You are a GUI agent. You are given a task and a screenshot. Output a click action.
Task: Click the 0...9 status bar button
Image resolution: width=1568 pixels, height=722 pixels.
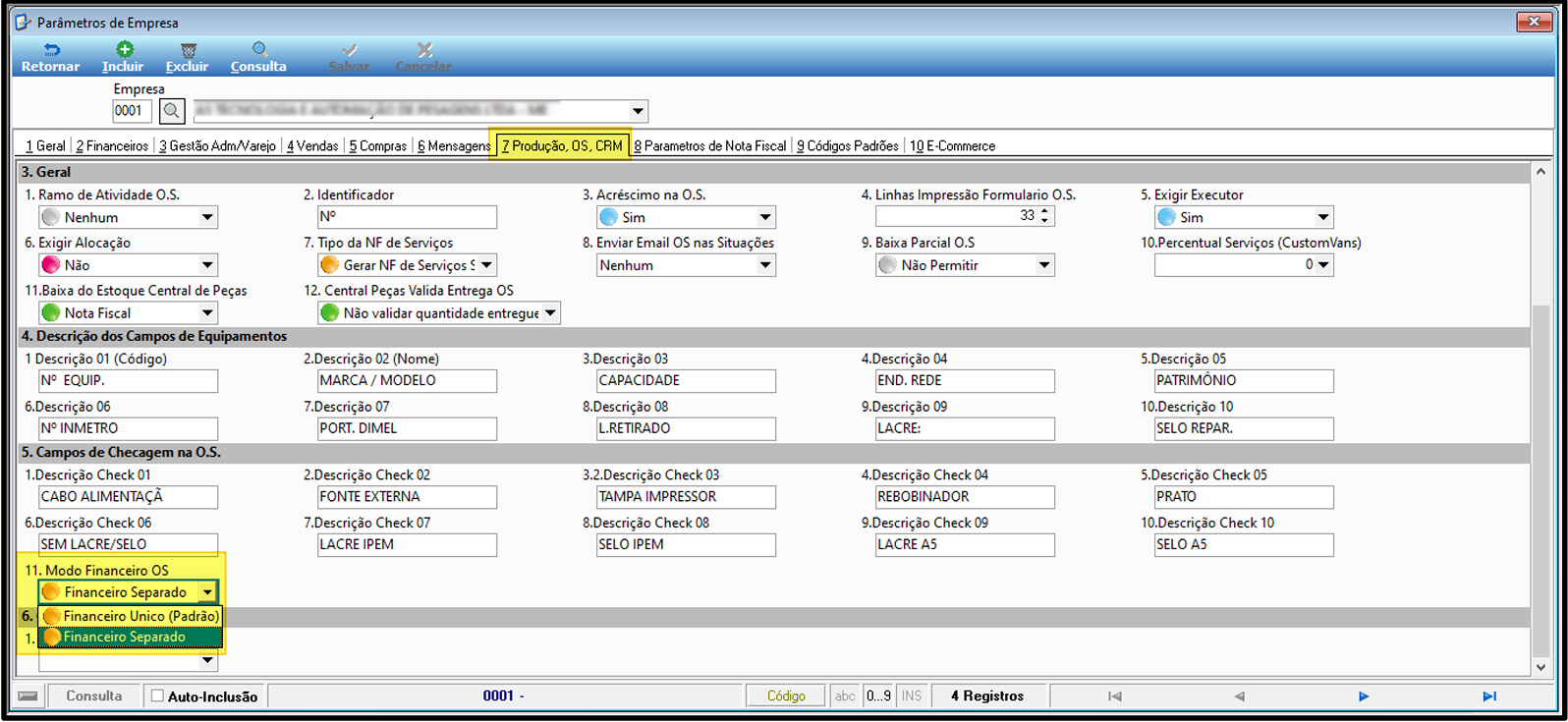[878, 695]
